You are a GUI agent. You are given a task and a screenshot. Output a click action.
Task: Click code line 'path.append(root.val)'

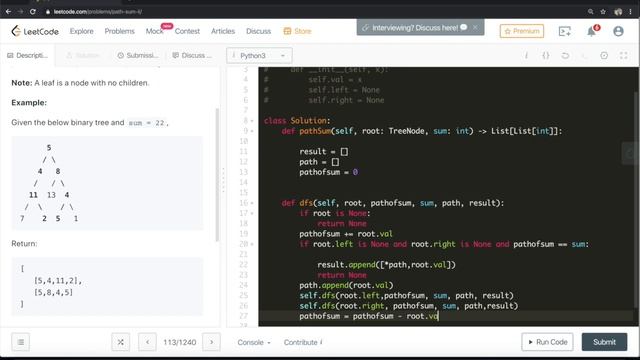(346, 285)
